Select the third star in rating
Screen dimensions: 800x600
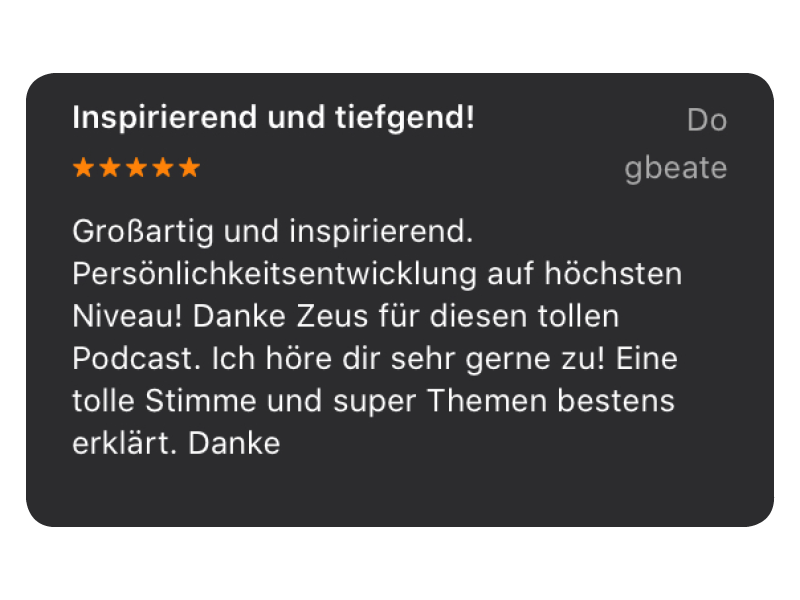click(136, 167)
